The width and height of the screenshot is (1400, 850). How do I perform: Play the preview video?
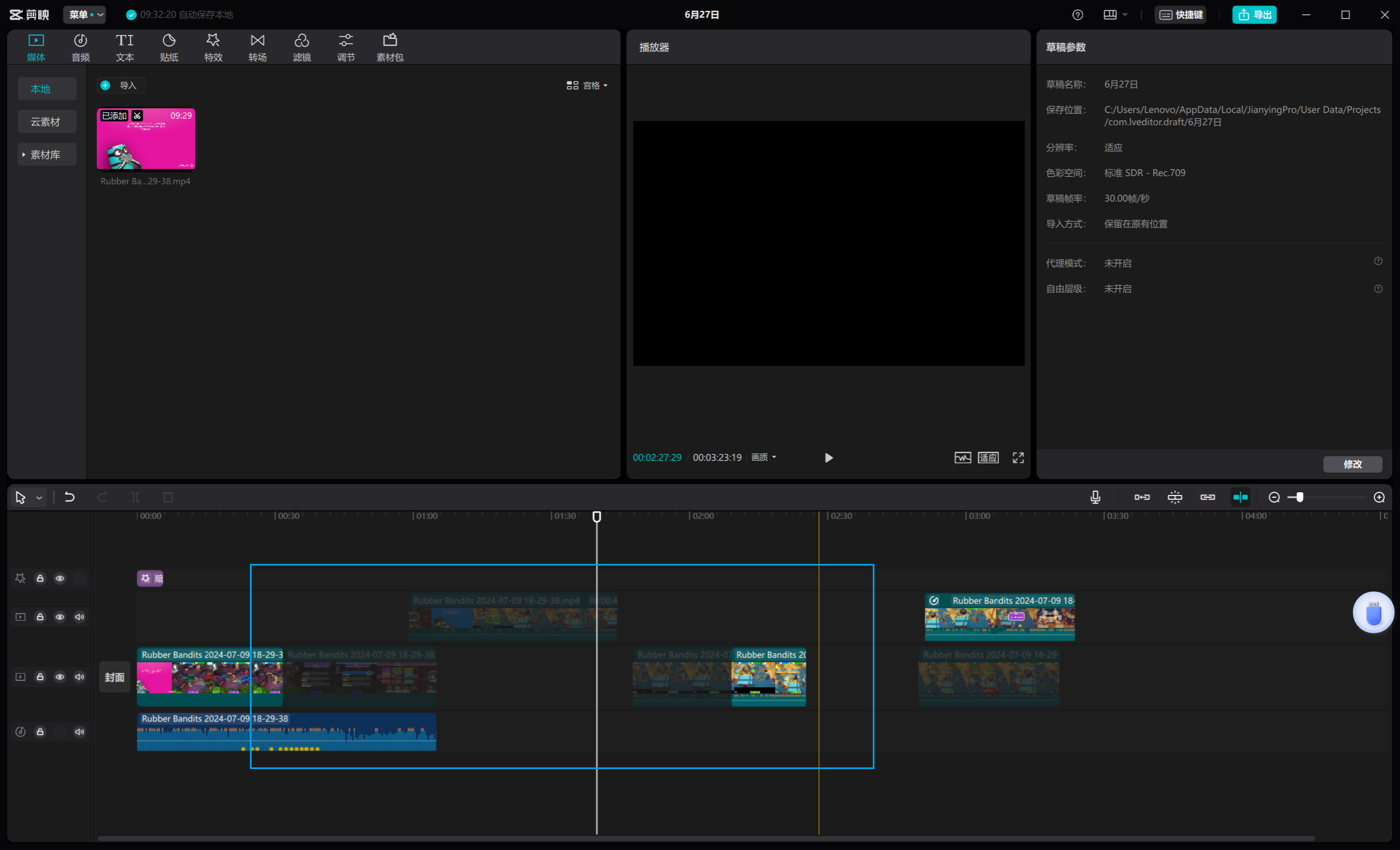(829, 458)
